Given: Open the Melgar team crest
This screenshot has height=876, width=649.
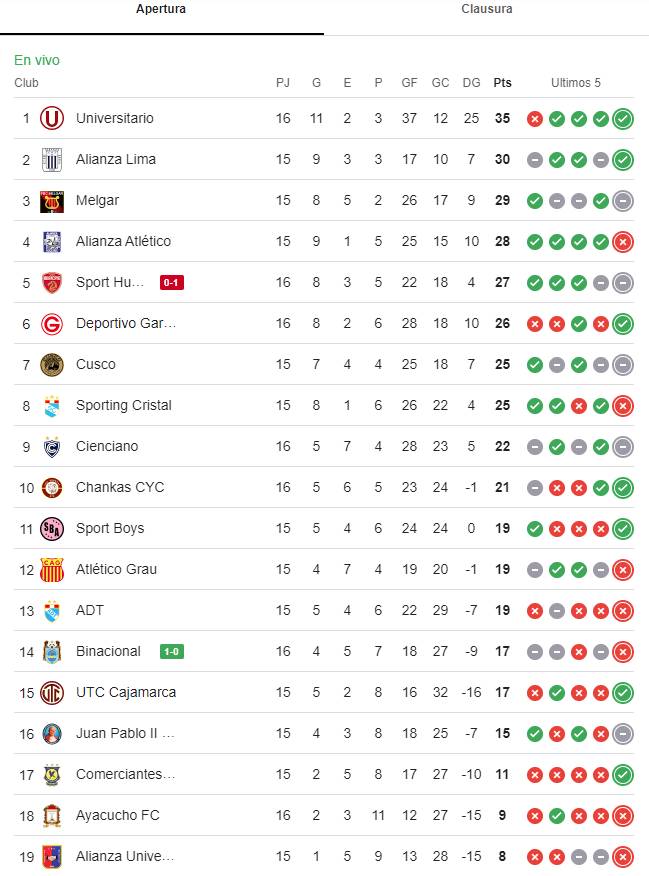Looking at the screenshot, I should 52,201.
